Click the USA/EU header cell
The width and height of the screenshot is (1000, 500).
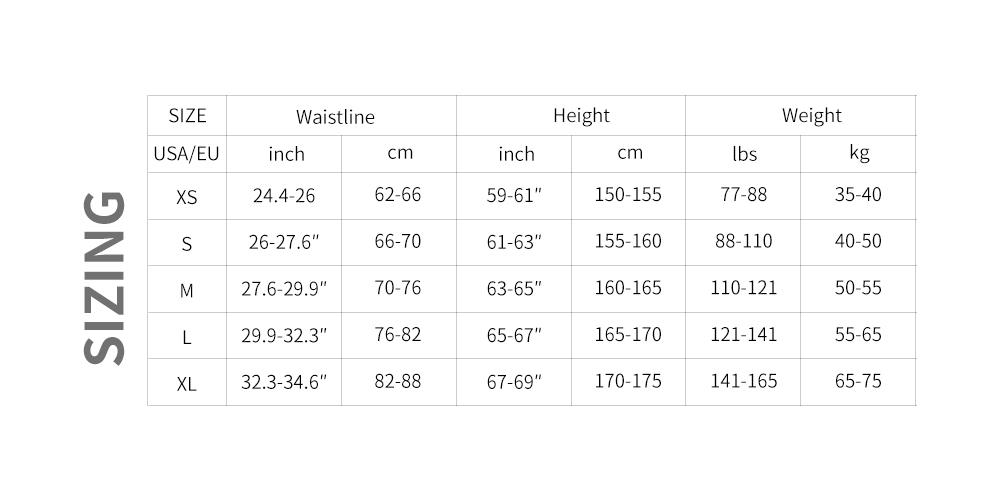click(x=187, y=154)
